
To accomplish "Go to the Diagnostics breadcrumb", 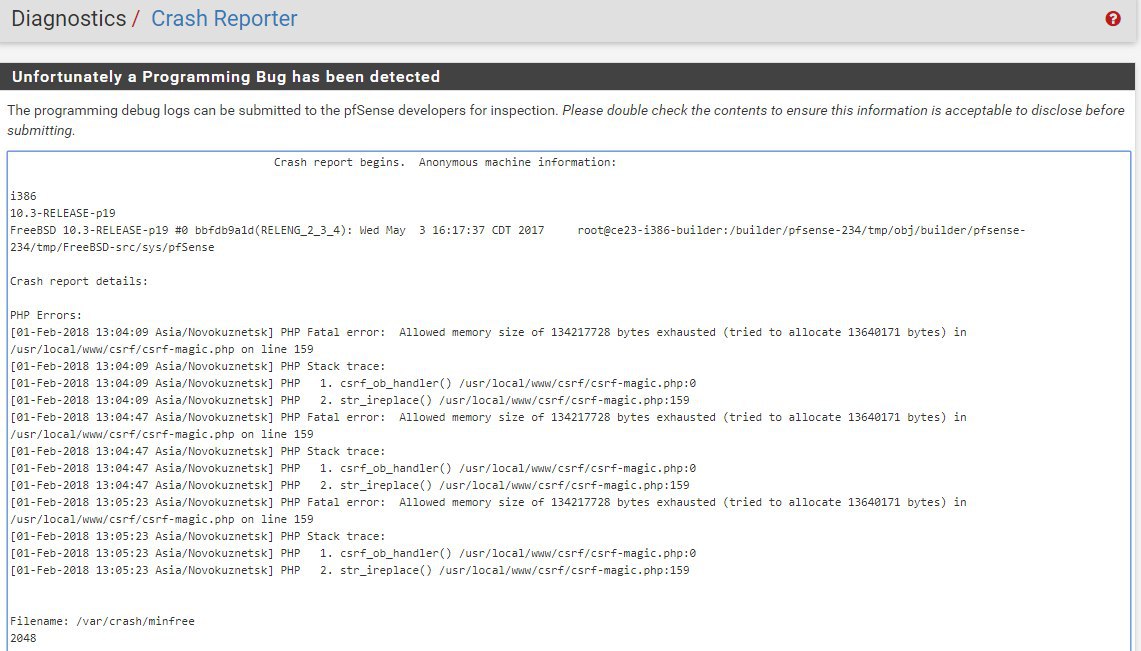I will [68, 18].
